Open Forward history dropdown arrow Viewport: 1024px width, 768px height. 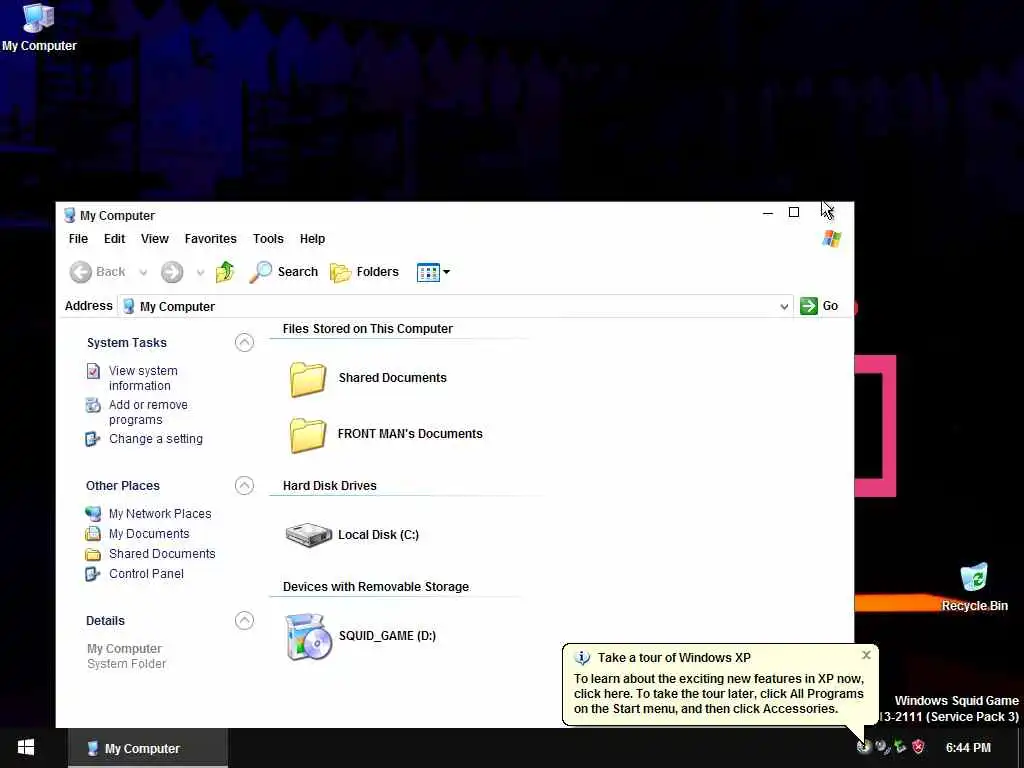(200, 272)
